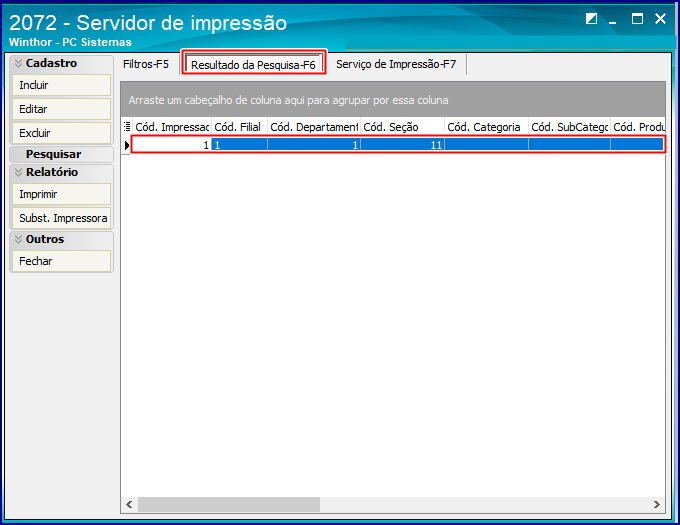680x525 pixels.
Task: Select Cód. Filial cell with value 1
Action: [x=239, y=145]
